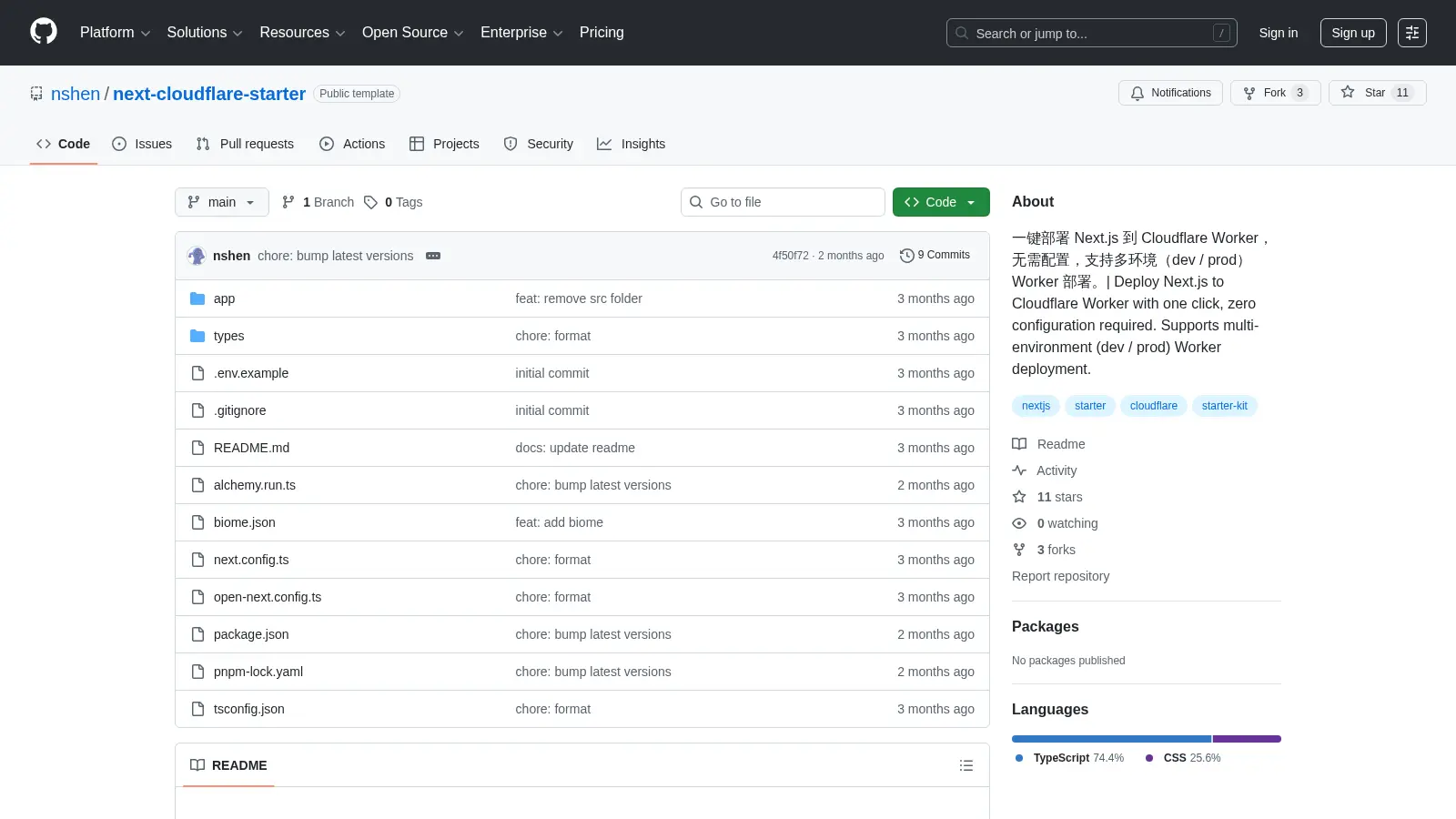Click the TypeScript 74.4% legend entry
The image size is (1456, 819).
(x=1070, y=758)
